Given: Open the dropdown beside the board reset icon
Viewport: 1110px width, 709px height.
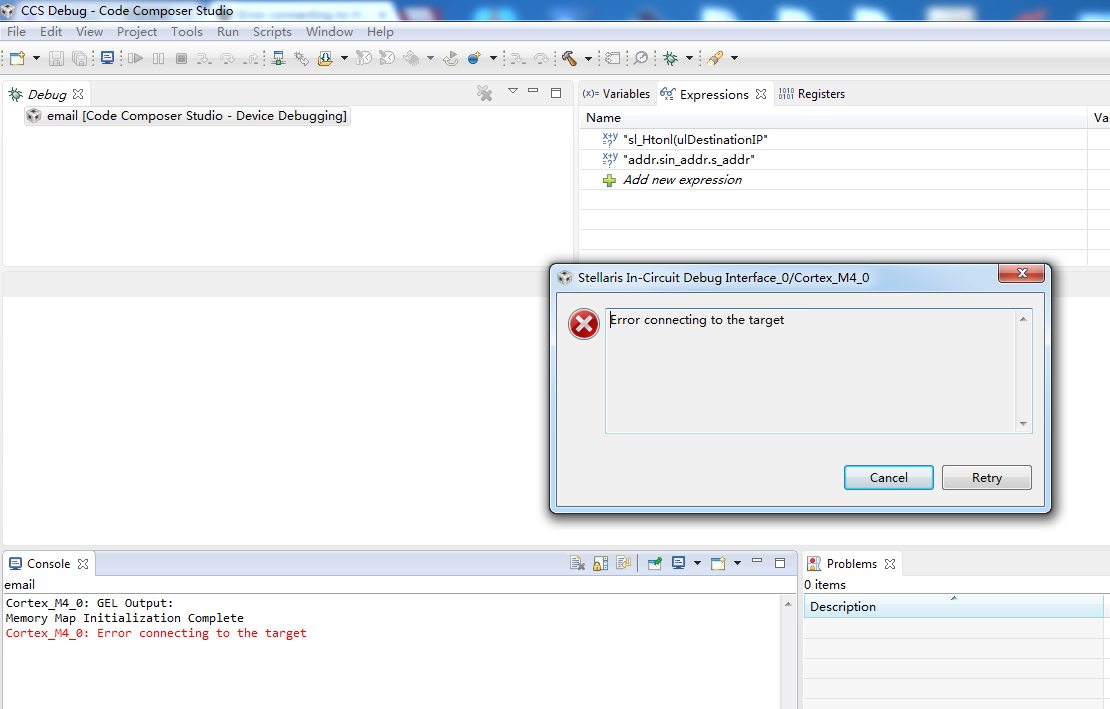Looking at the screenshot, I should (430, 58).
